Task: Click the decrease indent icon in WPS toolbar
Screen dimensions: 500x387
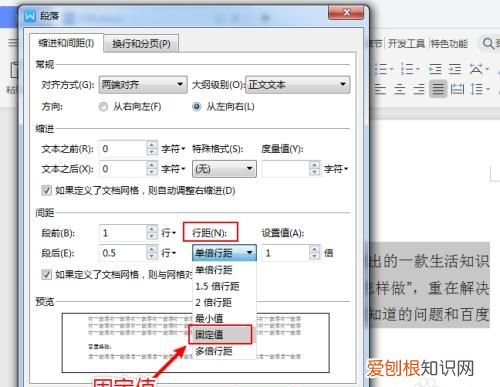Action: (435, 69)
